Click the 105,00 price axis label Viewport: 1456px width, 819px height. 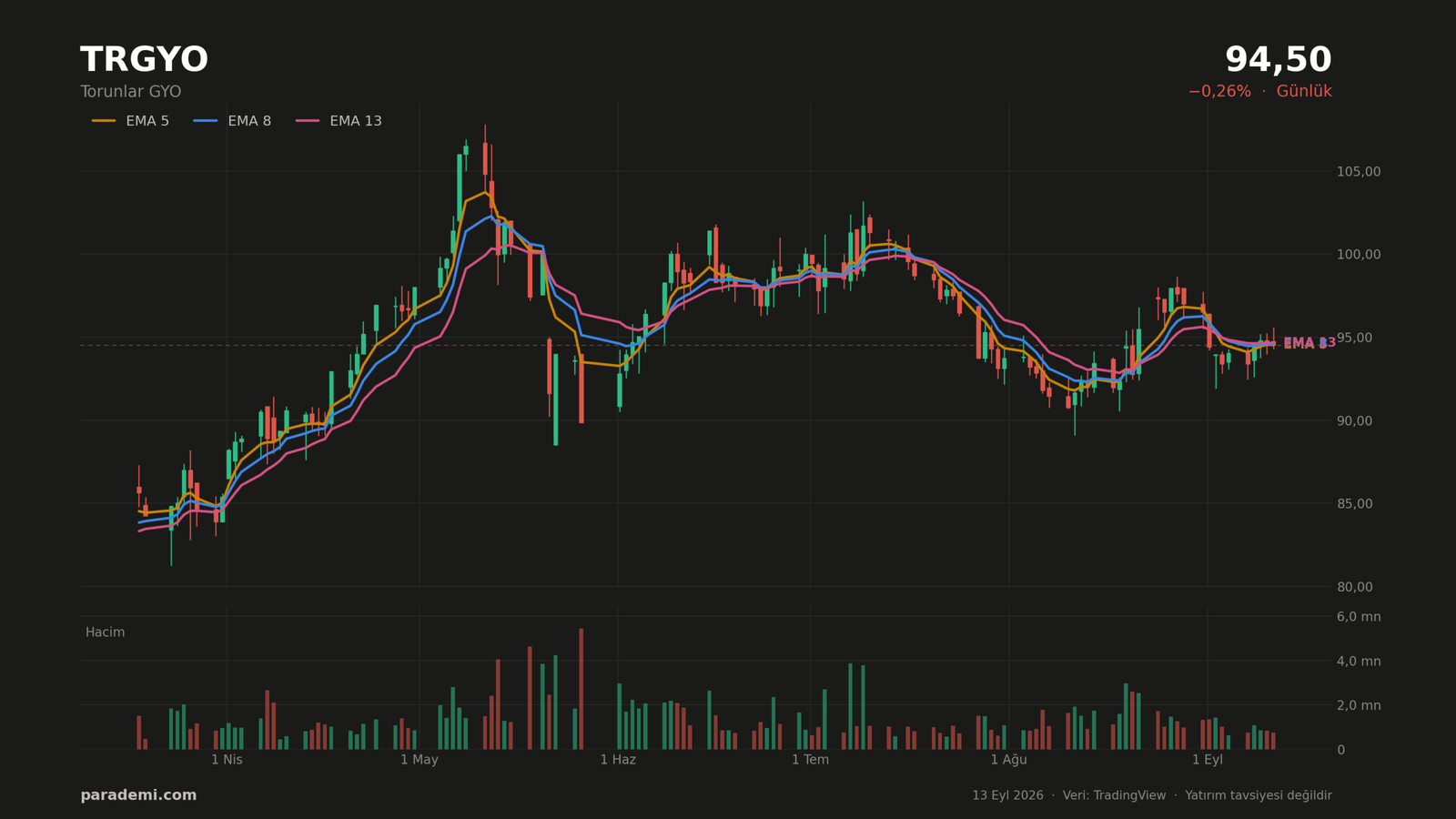[x=1358, y=171]
